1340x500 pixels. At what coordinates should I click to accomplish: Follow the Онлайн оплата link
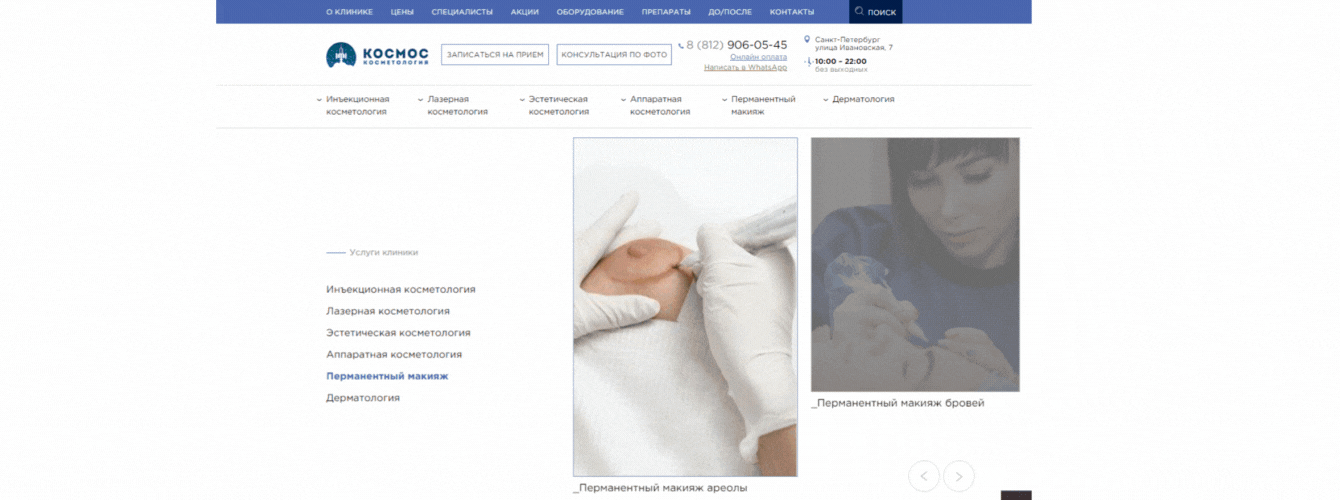pos(758,57)
